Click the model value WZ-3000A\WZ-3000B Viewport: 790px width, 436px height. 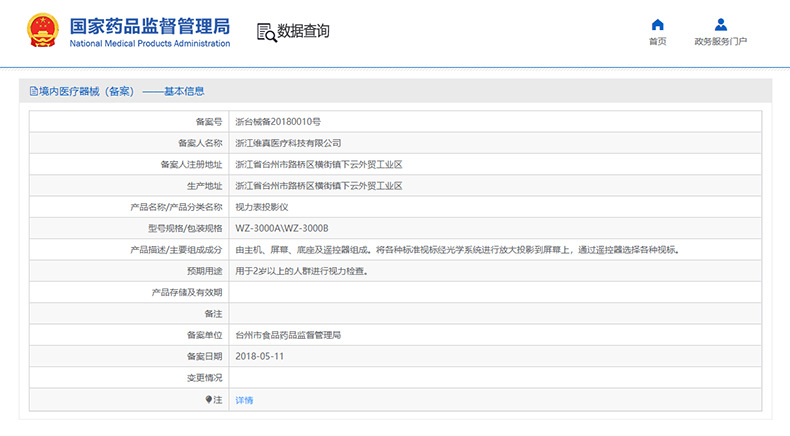(x=281, y=228)
